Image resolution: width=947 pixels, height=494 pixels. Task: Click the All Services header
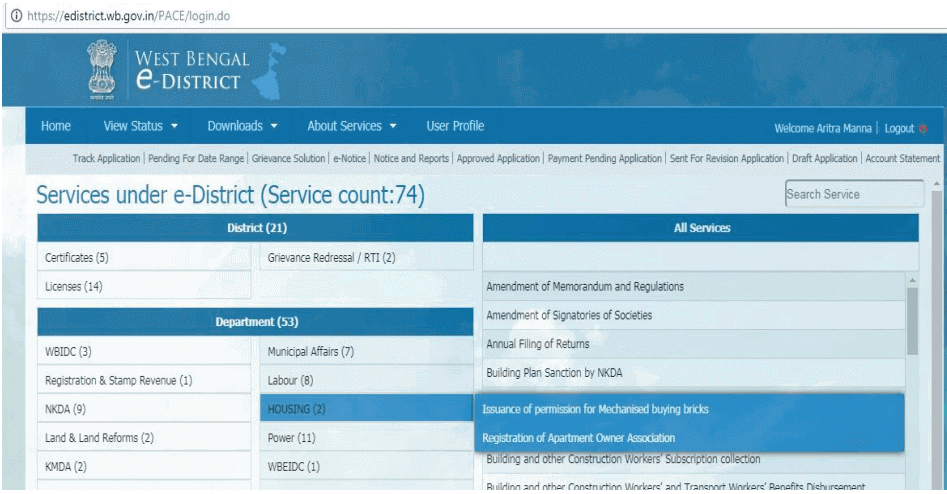pos(701,228)
